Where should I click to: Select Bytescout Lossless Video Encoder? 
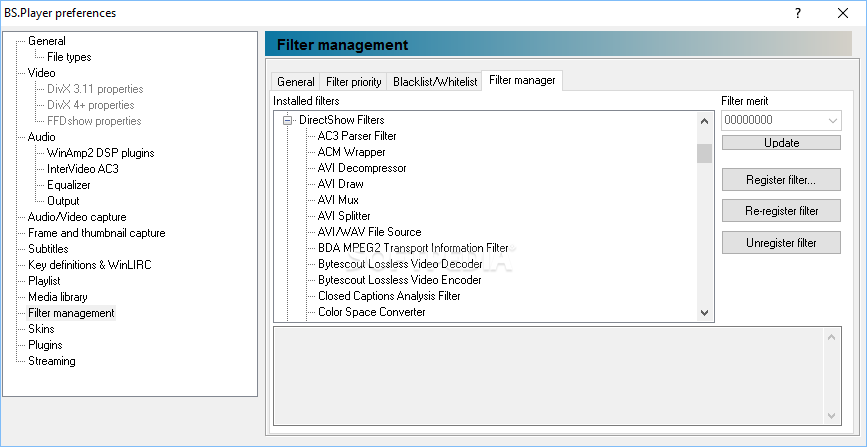pyautogui.click(x=400, y=280)
